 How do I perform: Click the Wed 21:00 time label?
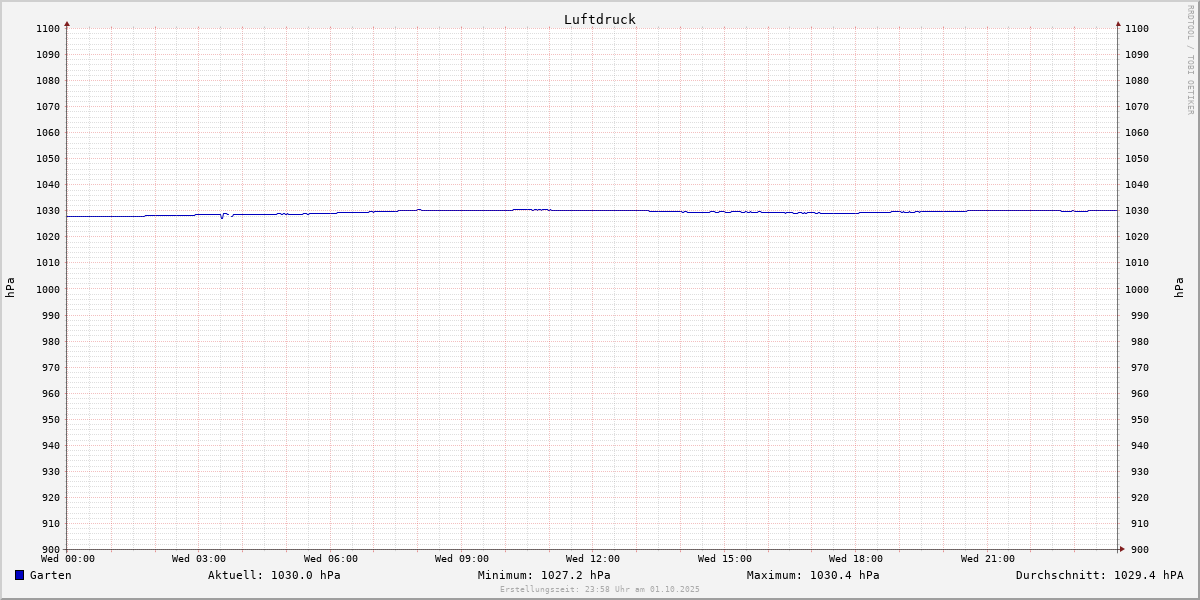pyautogui.click(x=988, y=559)
